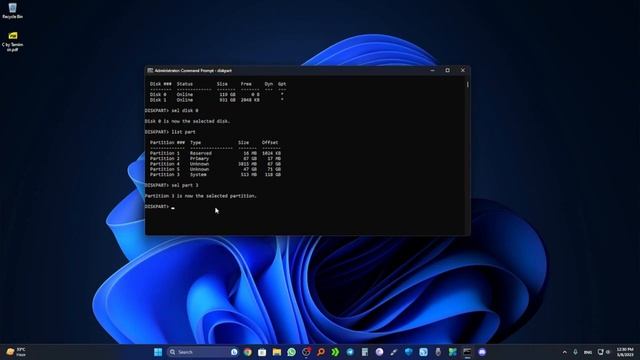The height and width of the screenshot is (360, 640).
Task: Open the Recycle Bin desktop icon
Action: point(13,11)
